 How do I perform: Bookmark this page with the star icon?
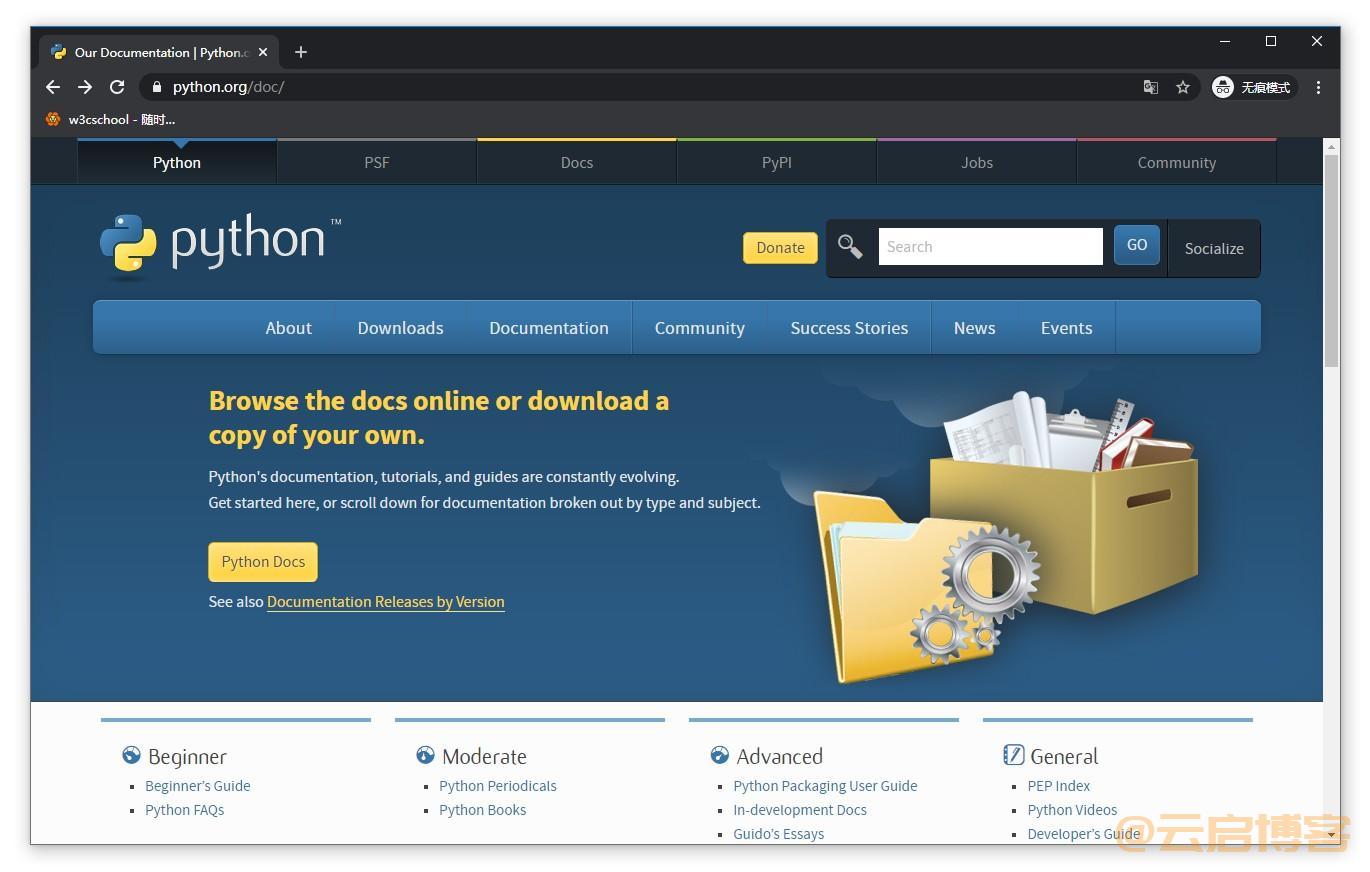click(x=1183, y=87)
